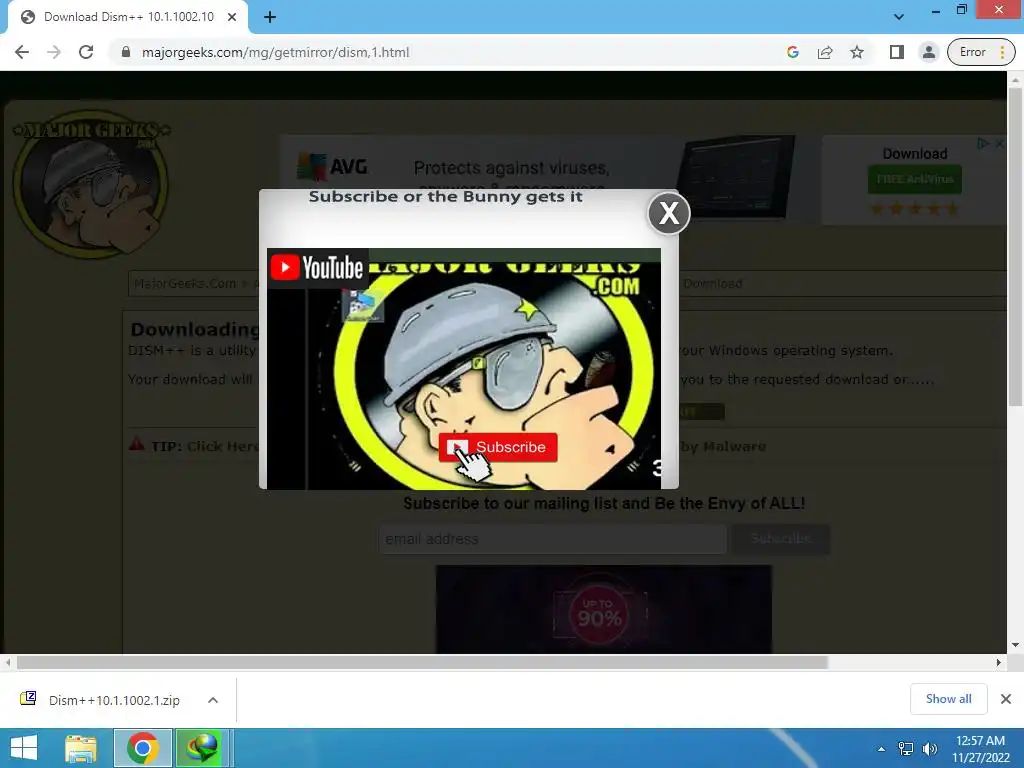Click the email address input field

552,539
